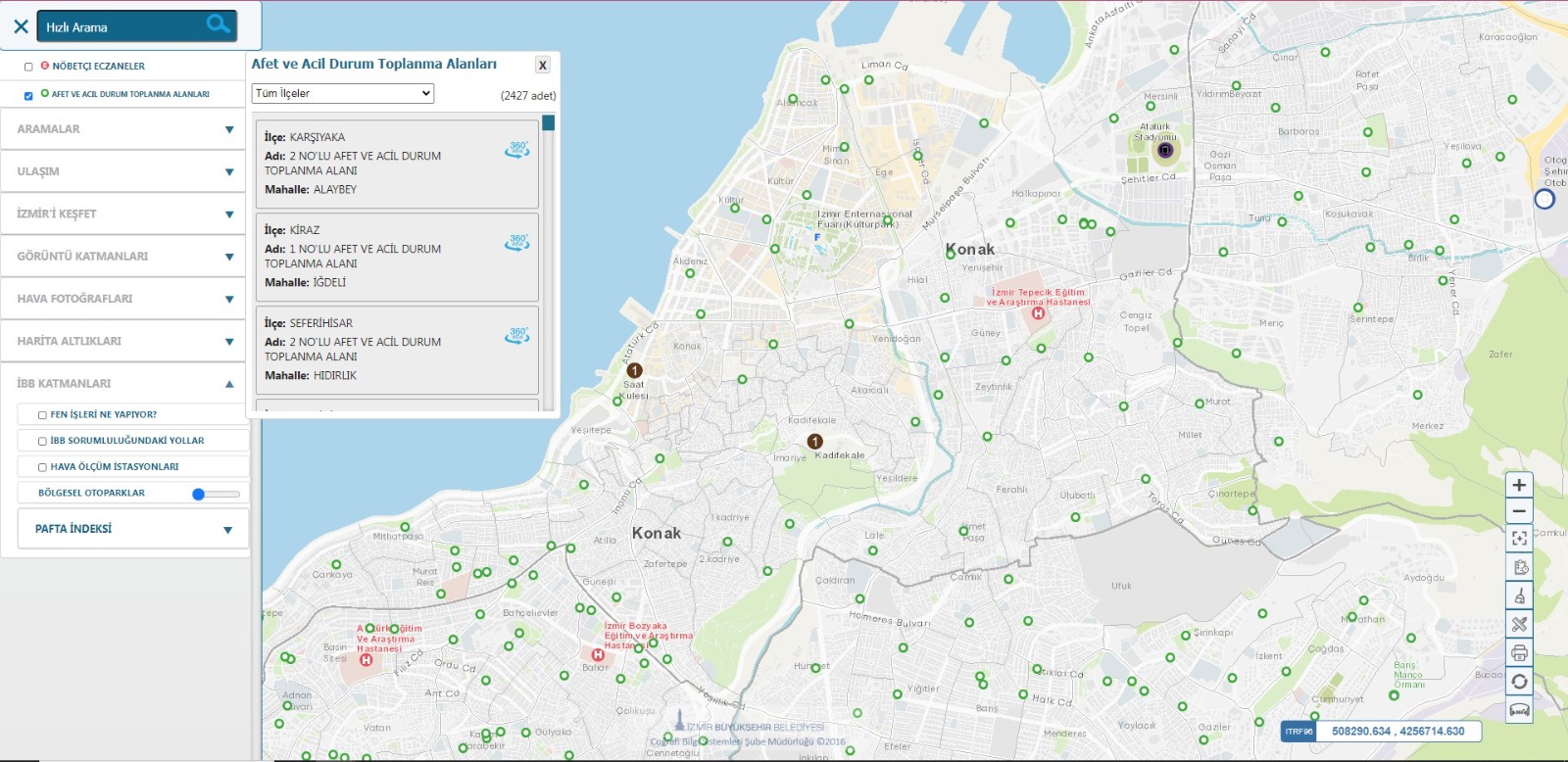
Task: Select the measure ruler-and-pencil tool
Action: tap(1519, 623)
